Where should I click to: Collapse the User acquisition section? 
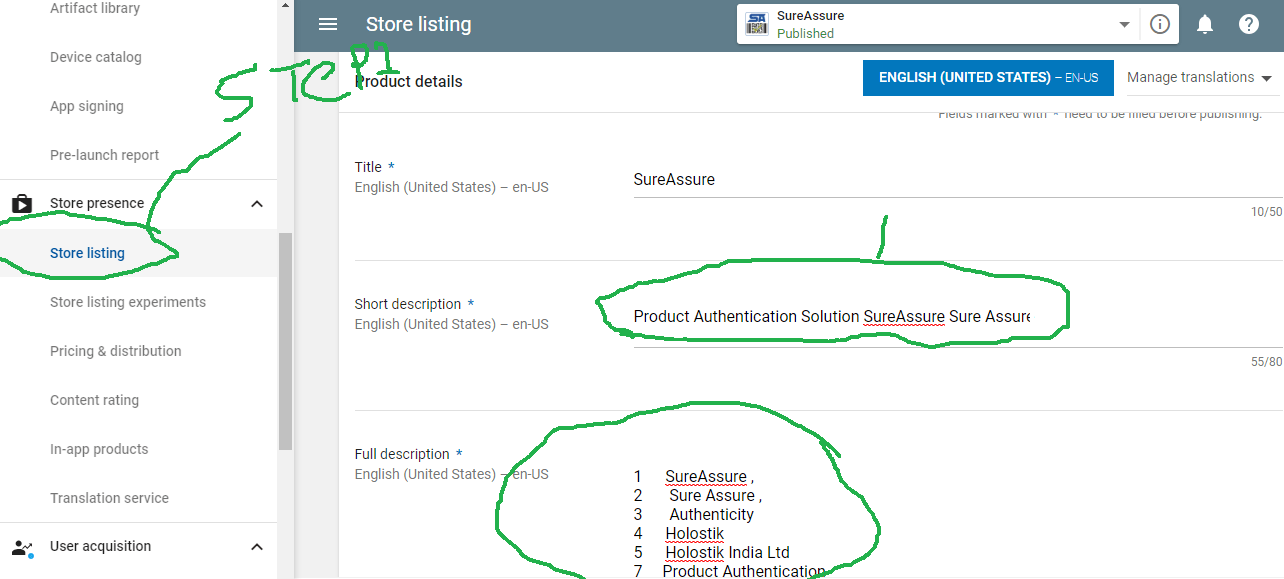tap(257, 547)
